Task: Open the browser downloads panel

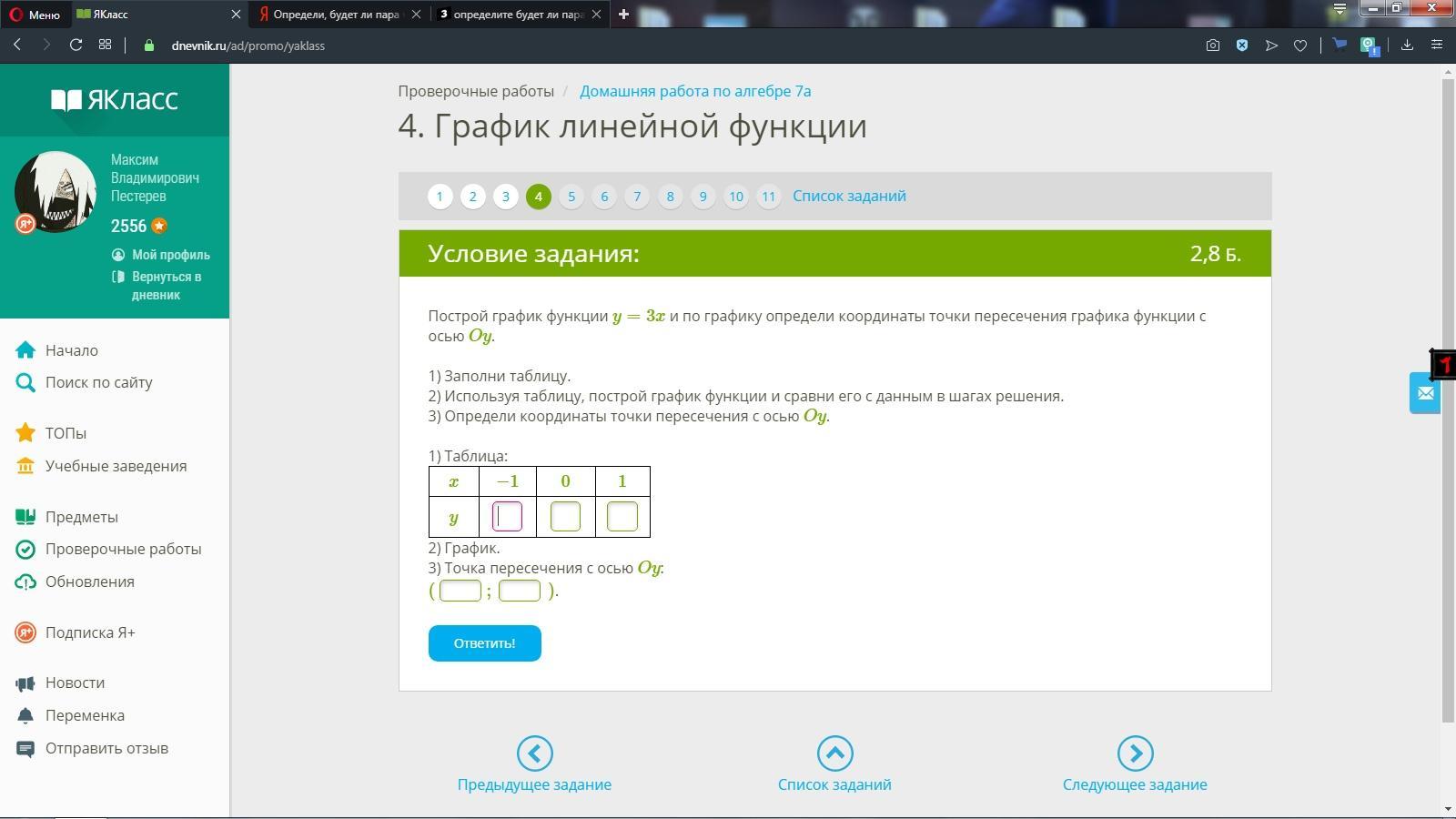Action: [x=1407, y=45]
